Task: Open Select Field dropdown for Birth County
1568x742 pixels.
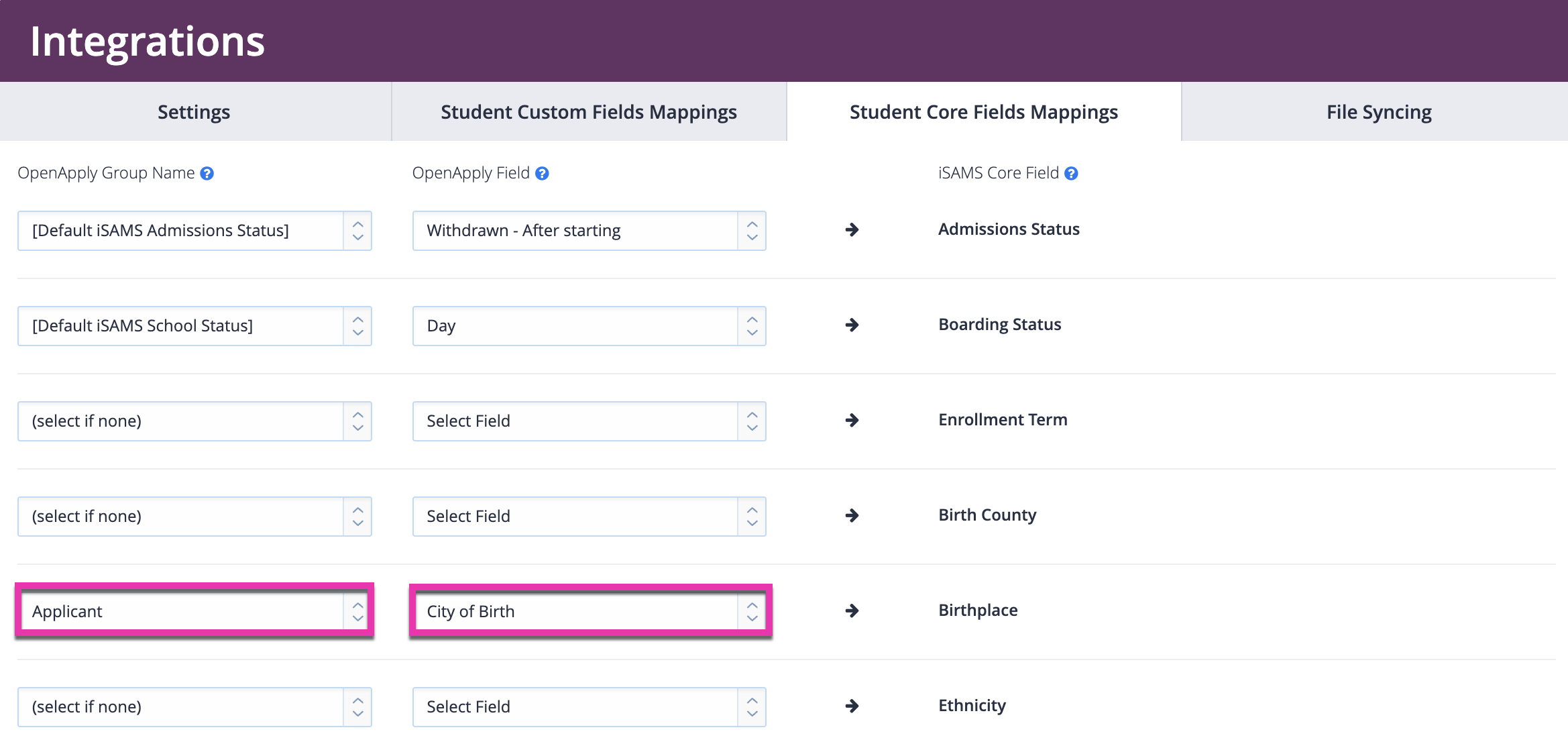Action: tap(589, 517)
